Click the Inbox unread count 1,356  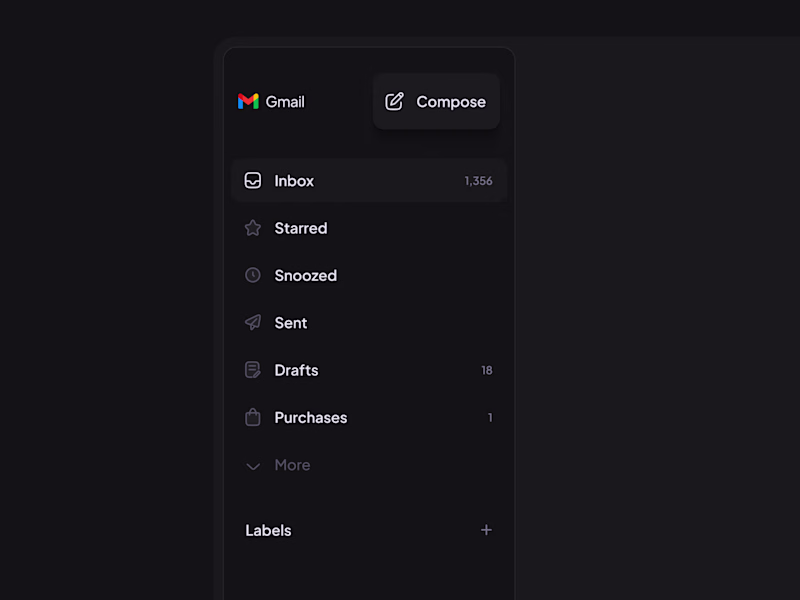coord(477,181)
